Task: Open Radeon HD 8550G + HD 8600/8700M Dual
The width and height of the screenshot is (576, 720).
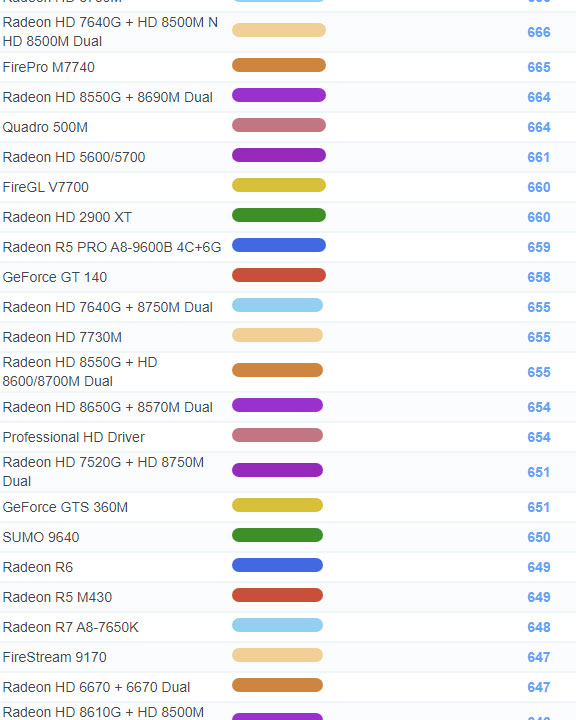Action: (x=80, y=371)
